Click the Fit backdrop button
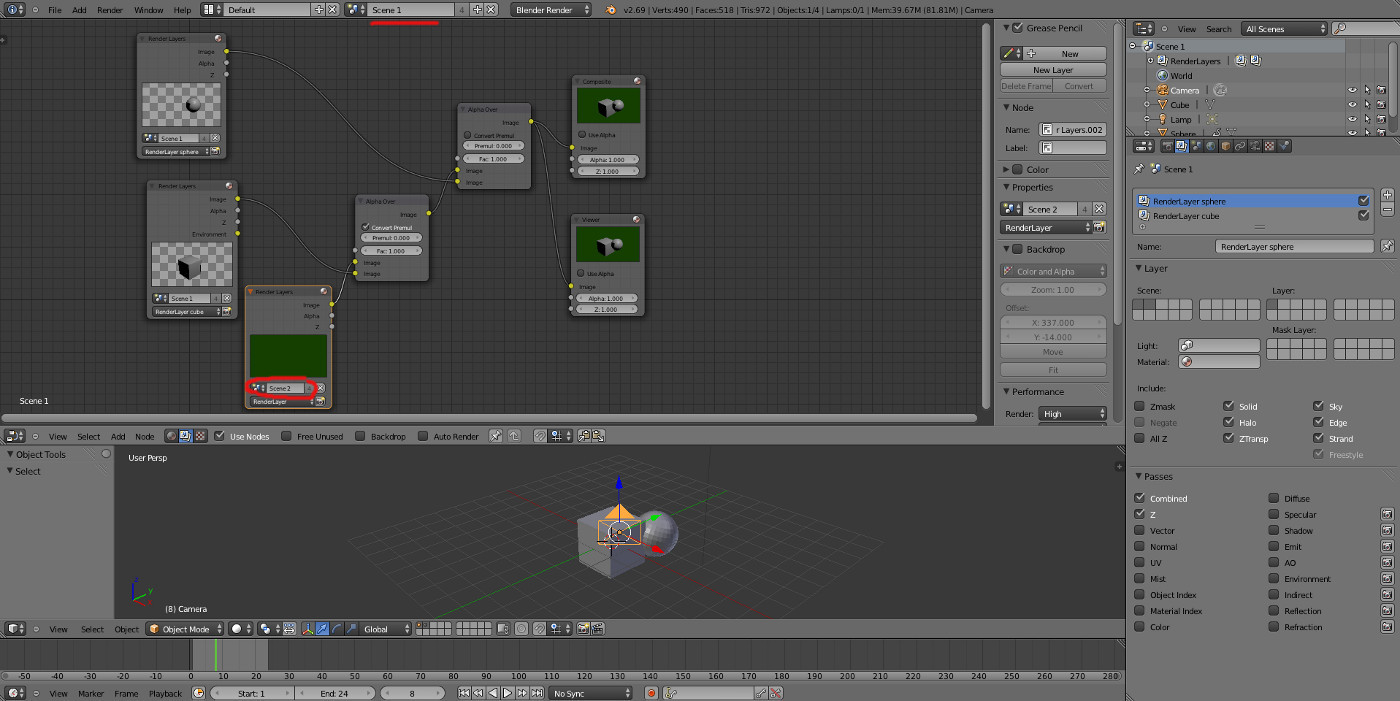Screen dimensions: 1400x701 pos(1053,369)
